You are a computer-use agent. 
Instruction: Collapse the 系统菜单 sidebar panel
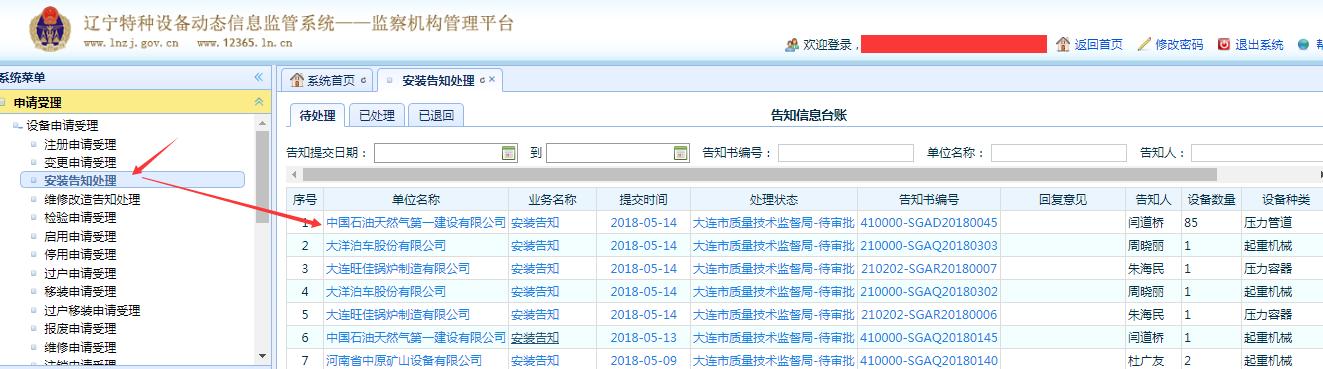coord(258,77)
